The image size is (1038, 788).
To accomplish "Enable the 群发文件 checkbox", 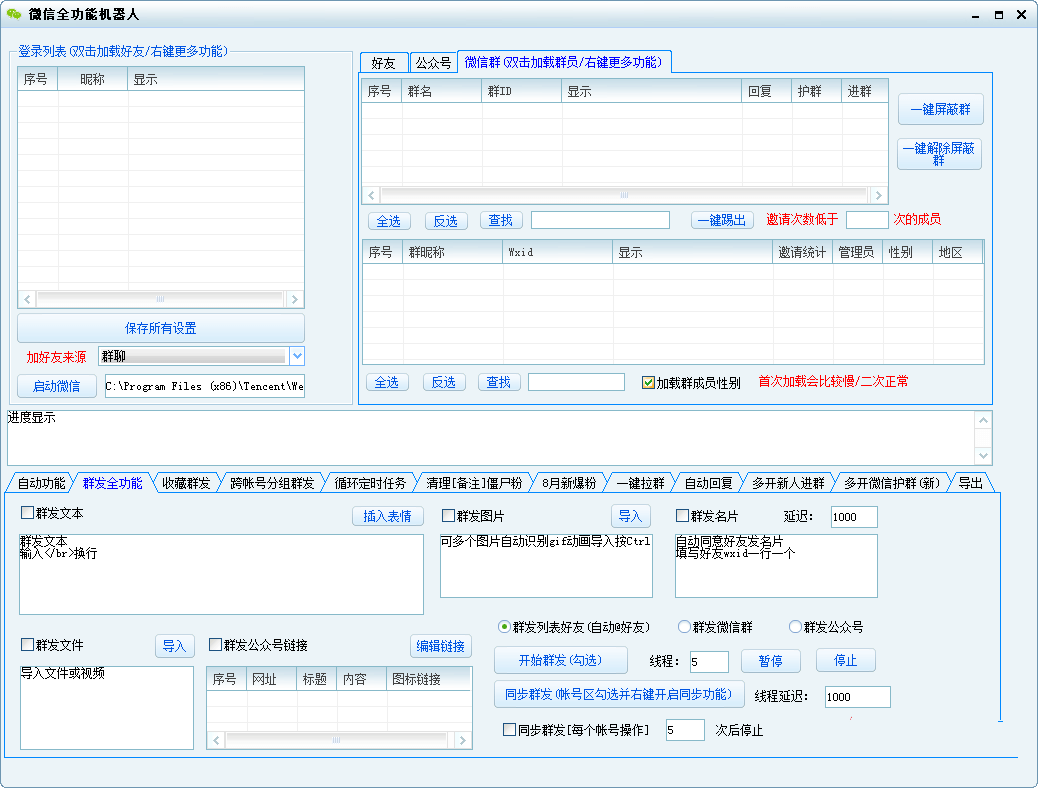I will tap(28, 644).
